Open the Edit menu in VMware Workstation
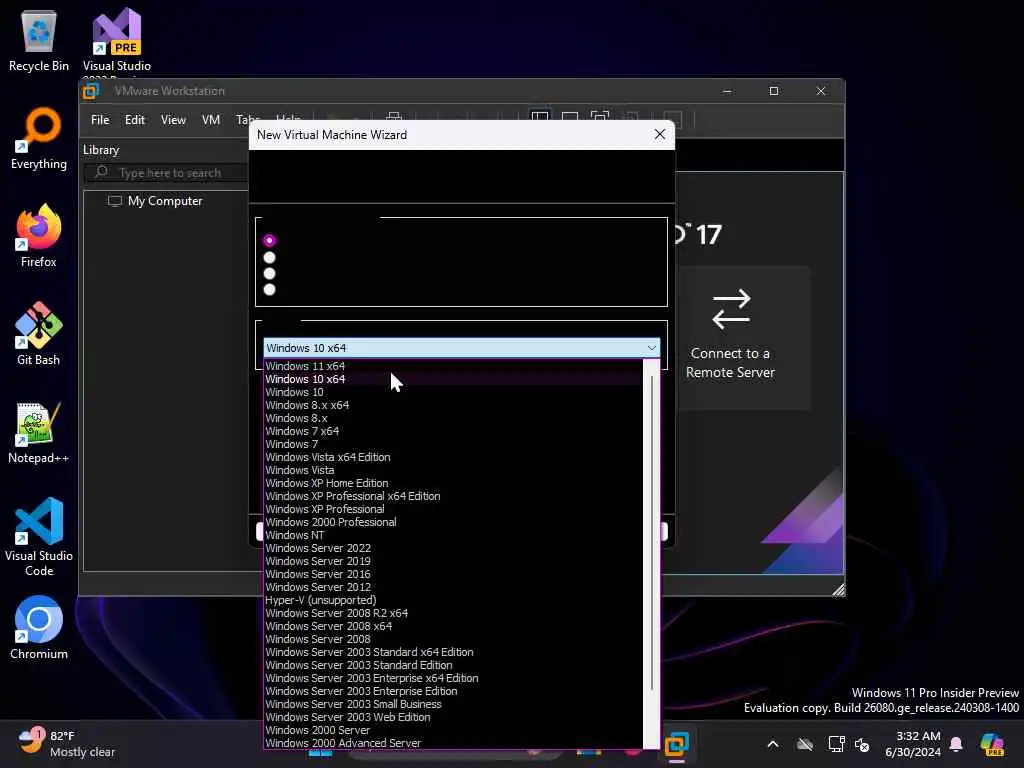The image size is (1024, 768). (x=135, y=120)
